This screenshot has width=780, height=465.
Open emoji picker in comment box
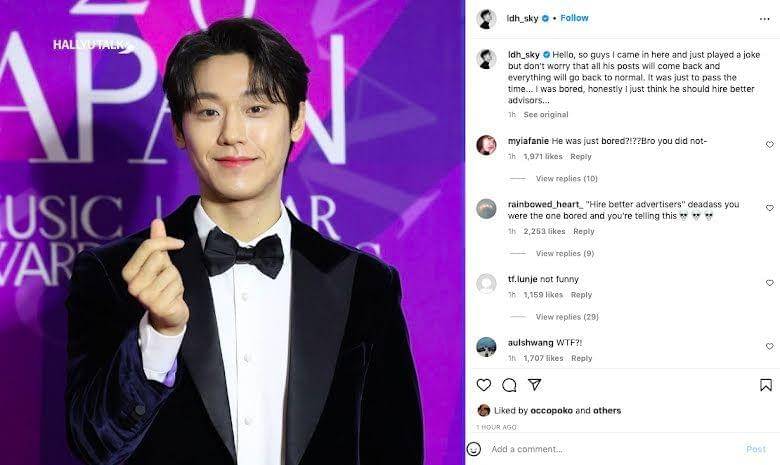tap(474, 449)
